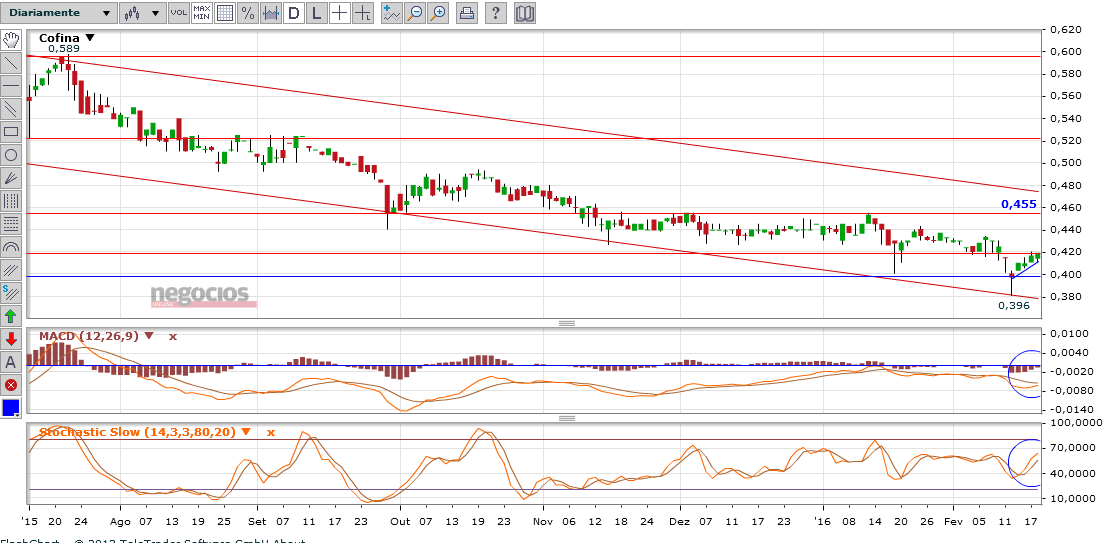Toggle MAX/MIN price labels
Screen dimensions: 1110x543
(202, 13)
